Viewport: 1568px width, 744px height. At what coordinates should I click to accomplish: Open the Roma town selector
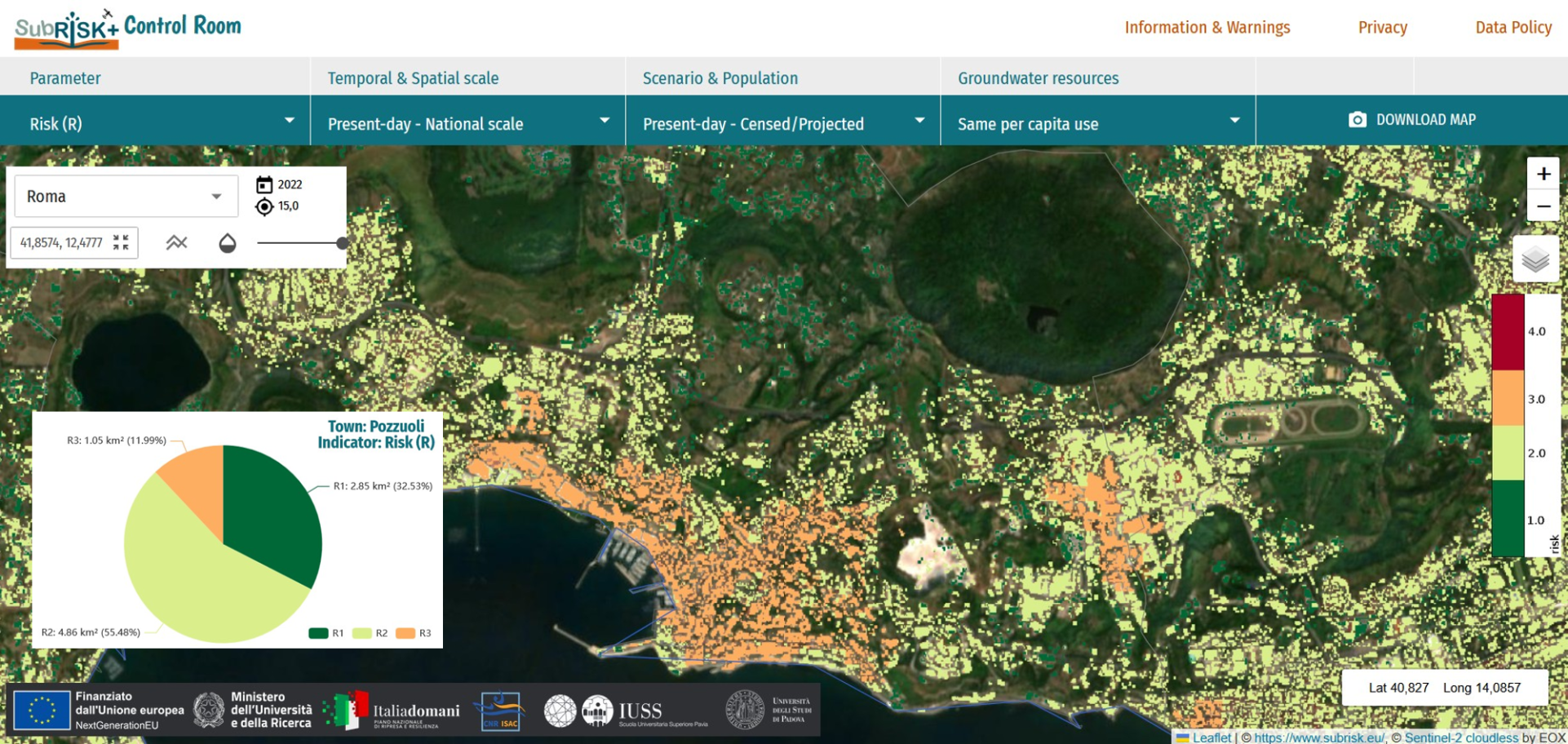(x=126, y=197)
